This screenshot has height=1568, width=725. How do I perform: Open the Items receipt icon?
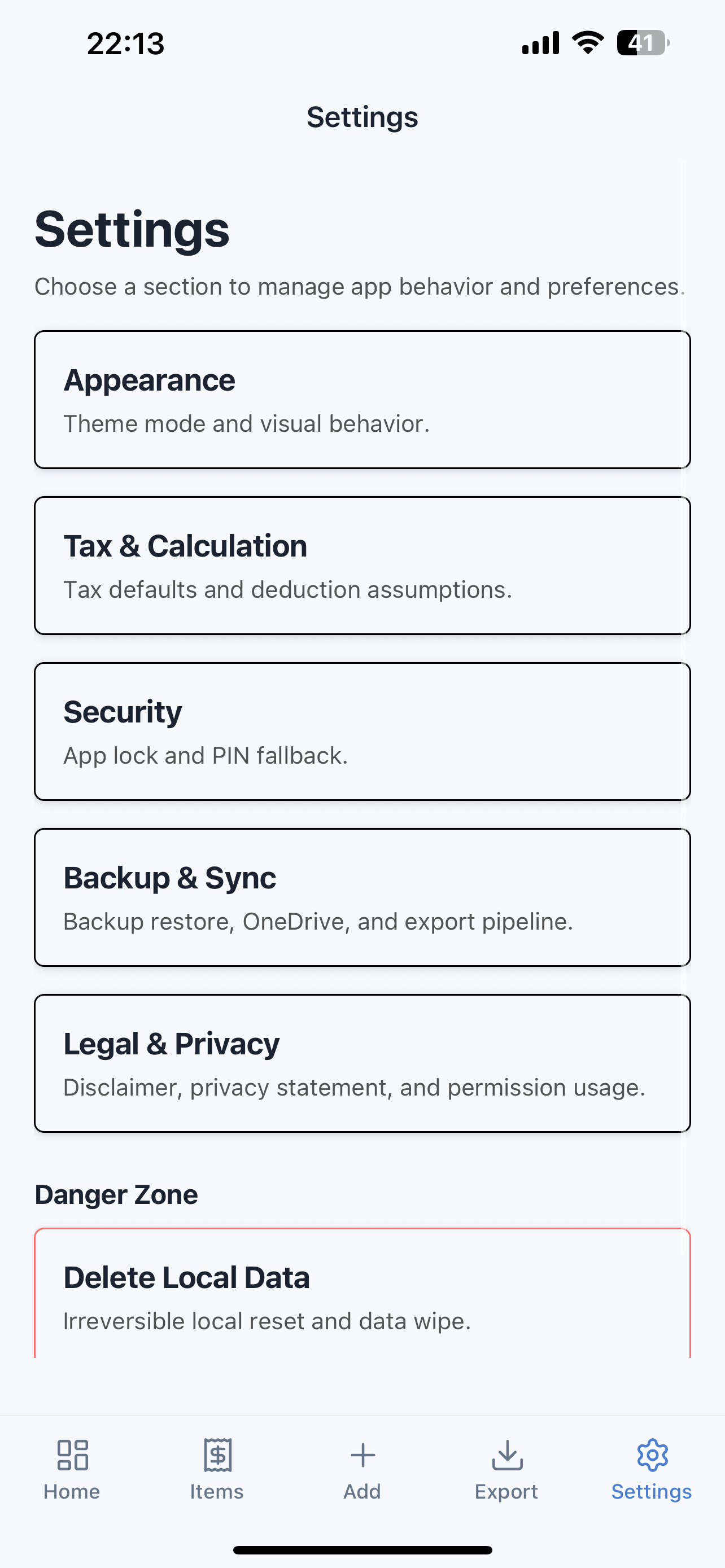[217, 1455]
